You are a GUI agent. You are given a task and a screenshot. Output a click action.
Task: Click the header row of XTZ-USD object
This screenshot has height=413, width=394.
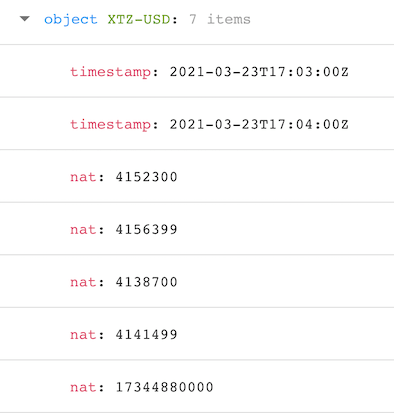(197, 22)
